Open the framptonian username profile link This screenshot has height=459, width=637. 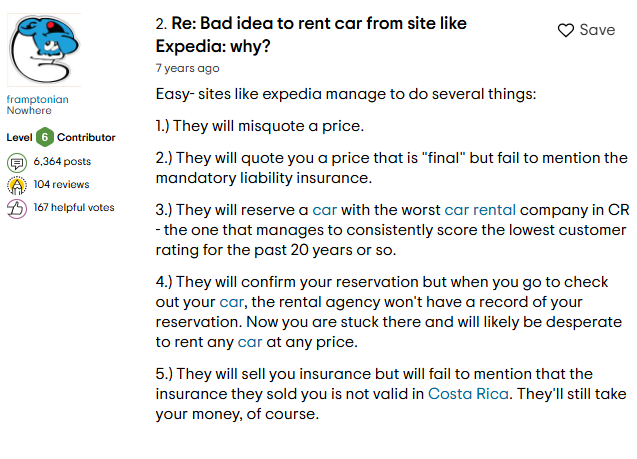pos(38,100)
